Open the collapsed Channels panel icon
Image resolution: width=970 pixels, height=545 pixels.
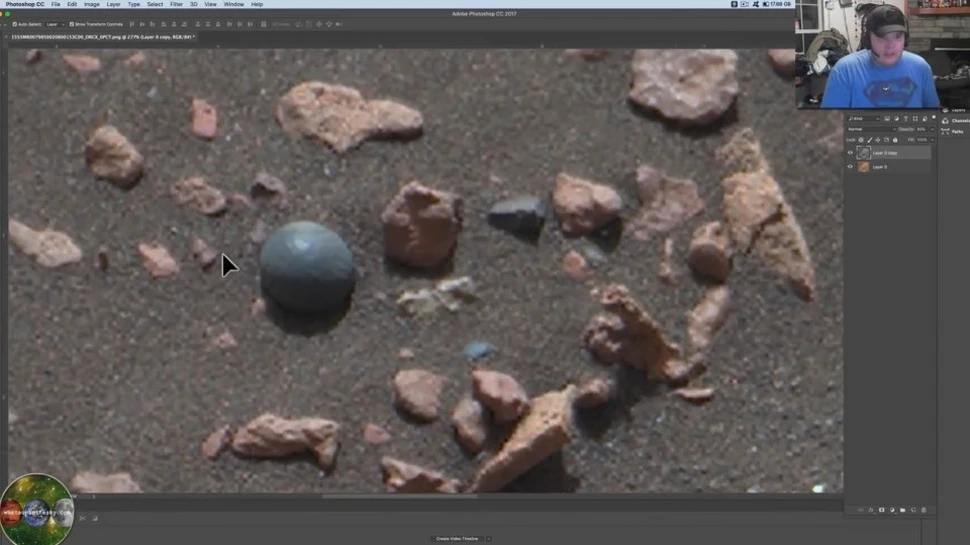click(x=945, y=121)
